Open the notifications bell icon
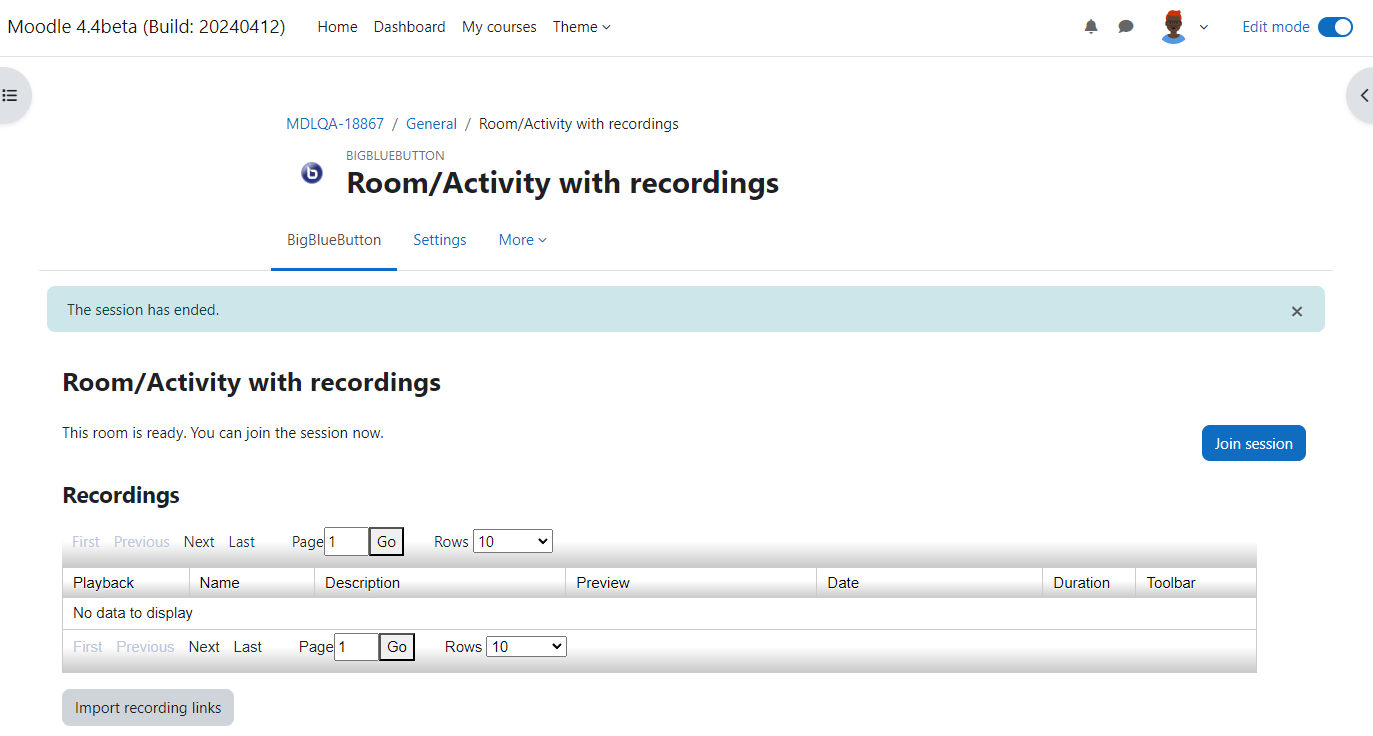 point(1091,27)
